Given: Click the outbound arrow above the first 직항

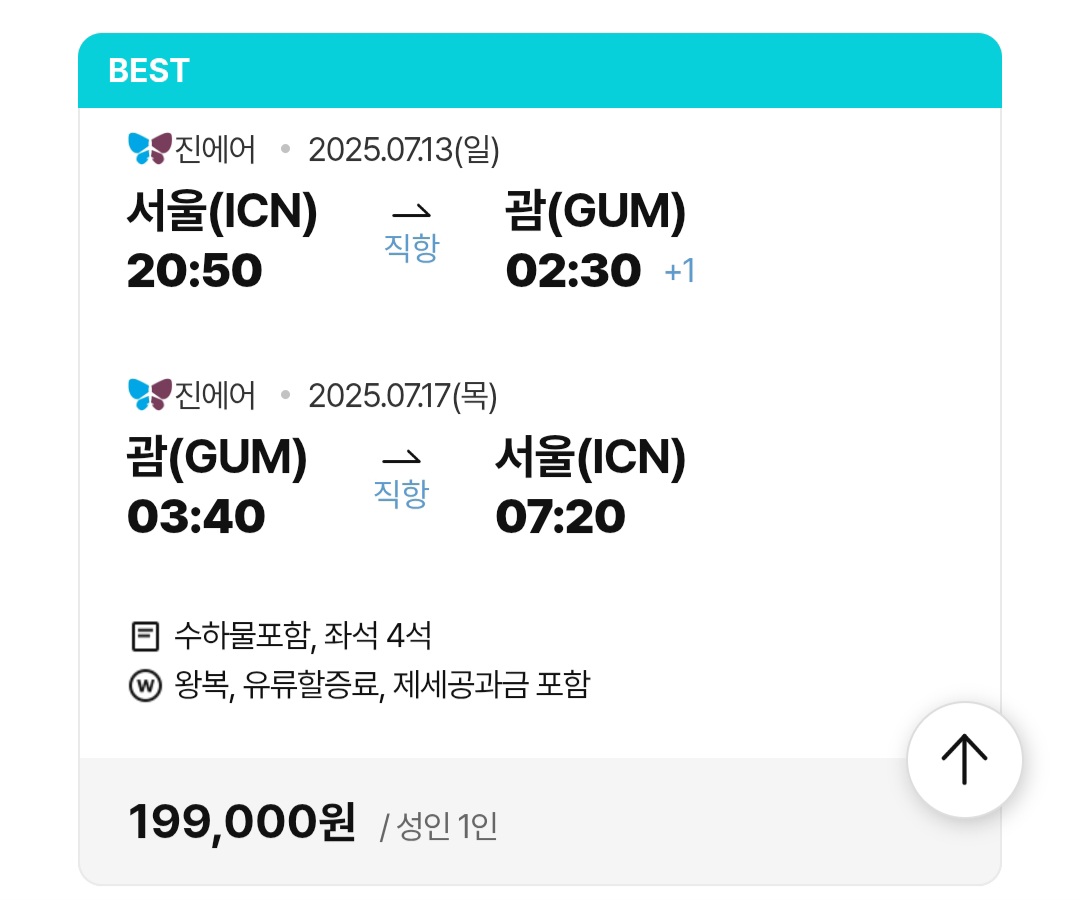Looking at the screenshot, I should (411, 211).
